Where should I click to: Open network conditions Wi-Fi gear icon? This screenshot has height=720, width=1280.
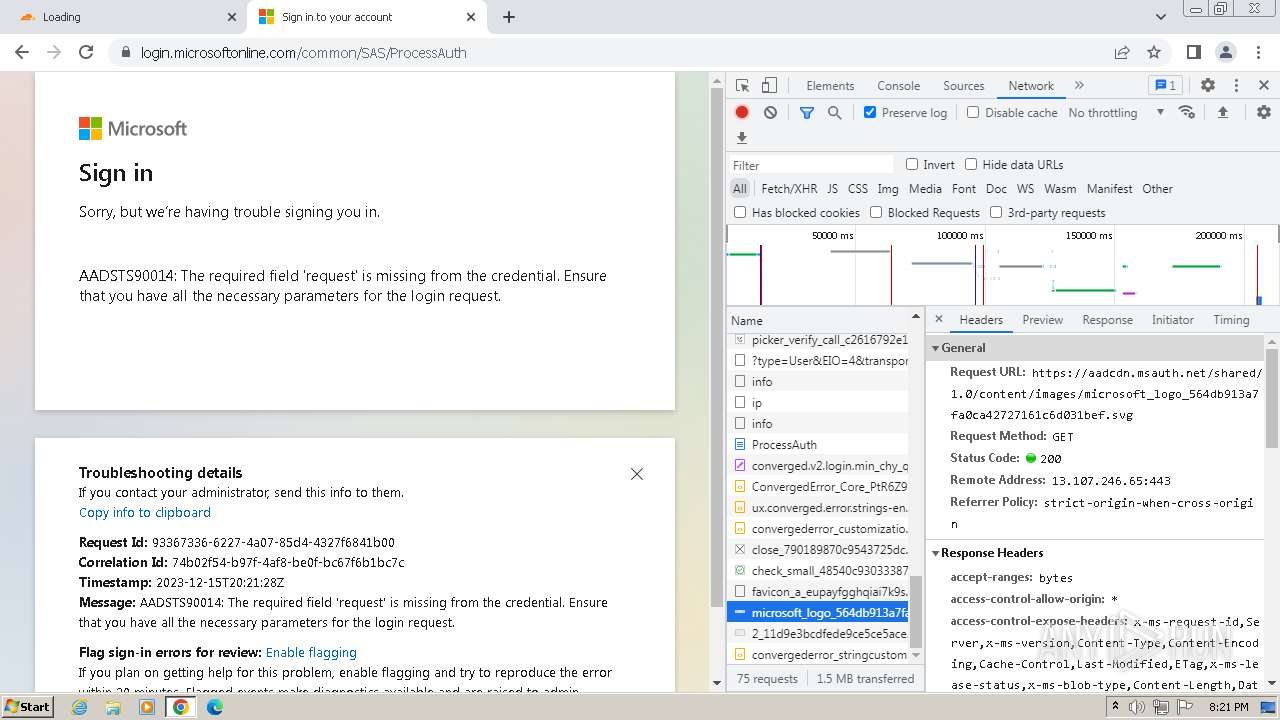pyautogui.click(x=1187, y=112)
